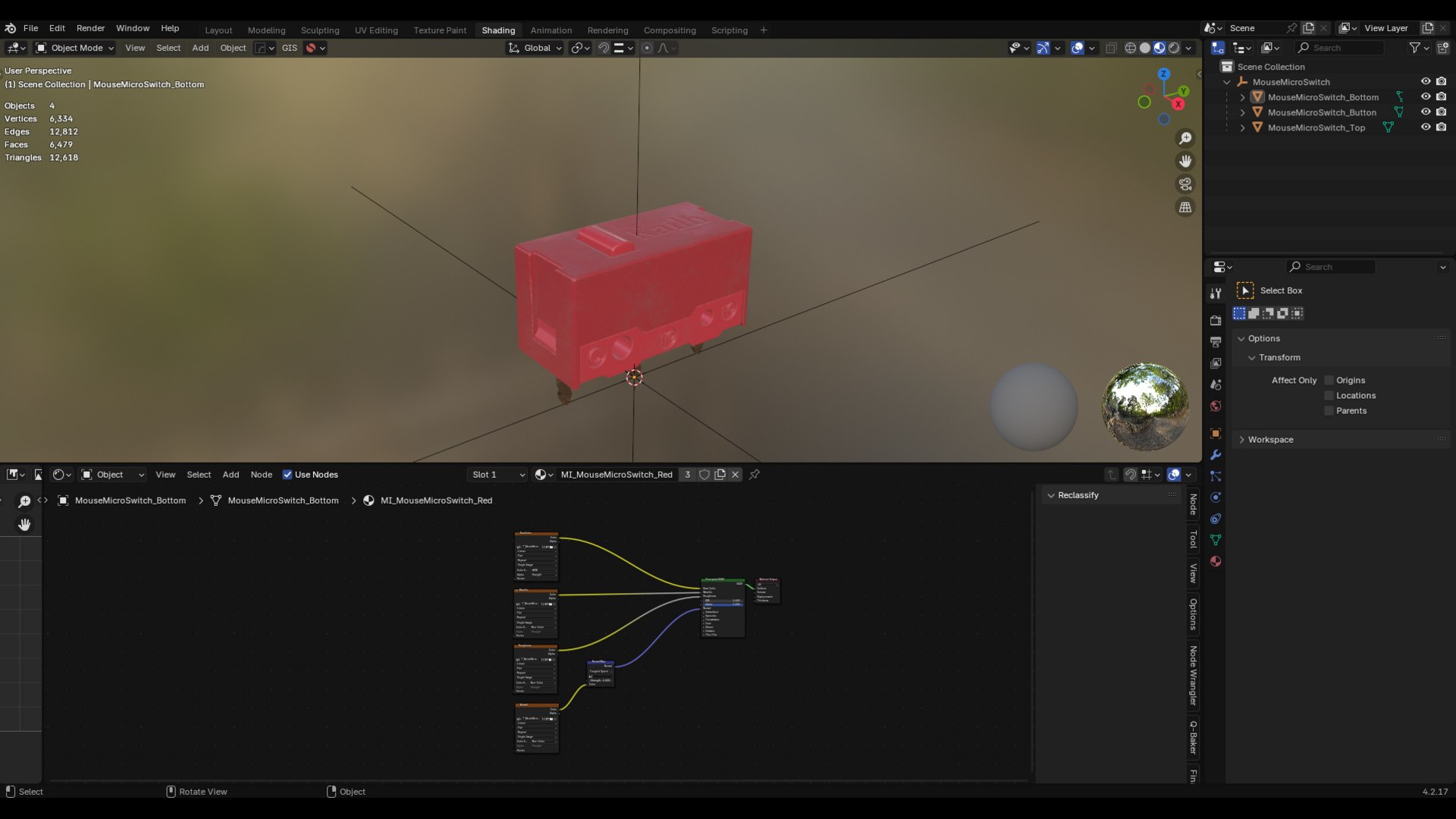Enable Affect Only Origins checkbox

(x=1329, y=381)
